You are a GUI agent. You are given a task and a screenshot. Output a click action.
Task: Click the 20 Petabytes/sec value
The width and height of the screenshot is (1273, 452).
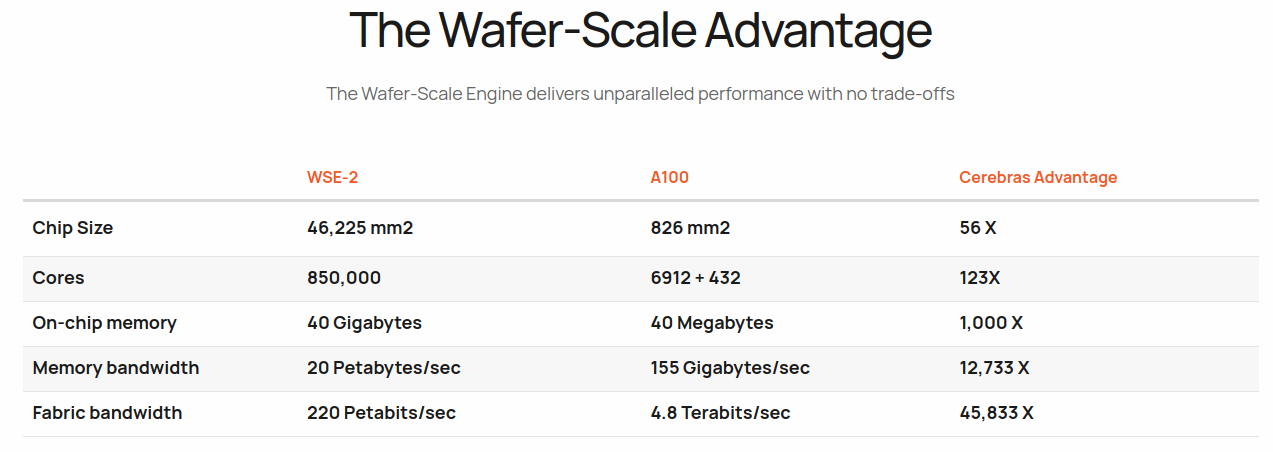(384, 368)
